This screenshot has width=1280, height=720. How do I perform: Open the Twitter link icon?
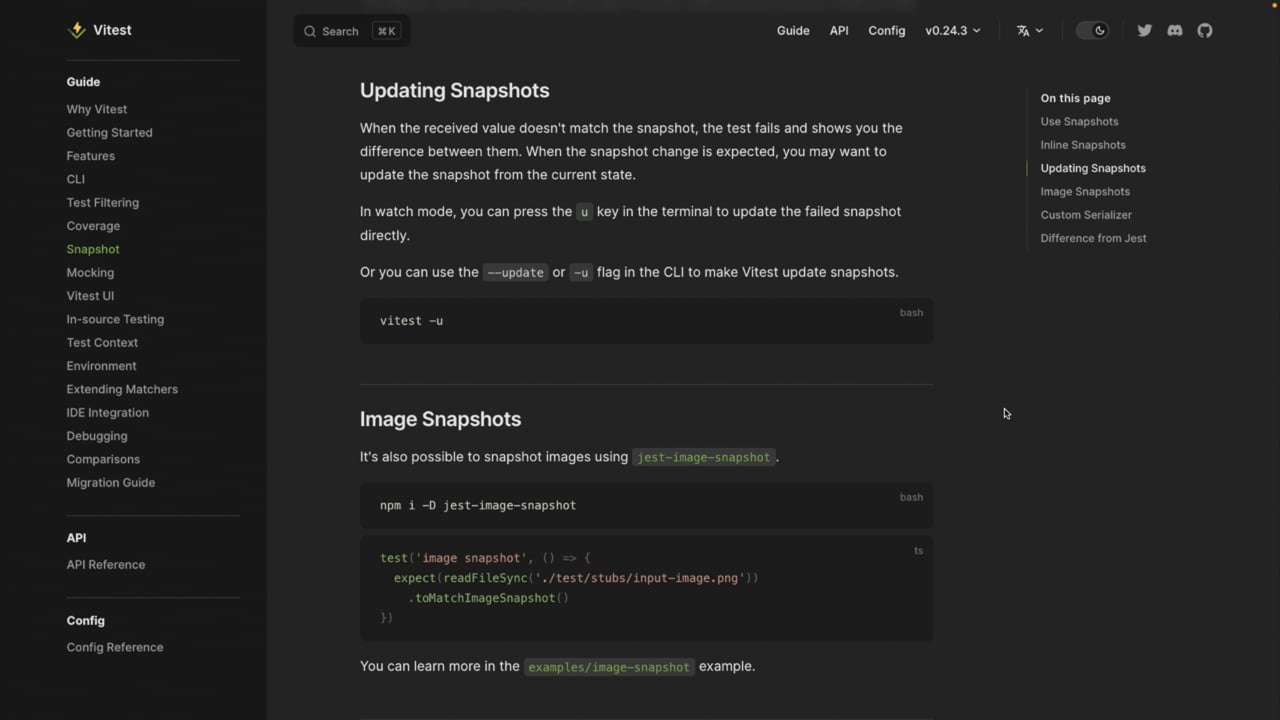[1145, 30]
